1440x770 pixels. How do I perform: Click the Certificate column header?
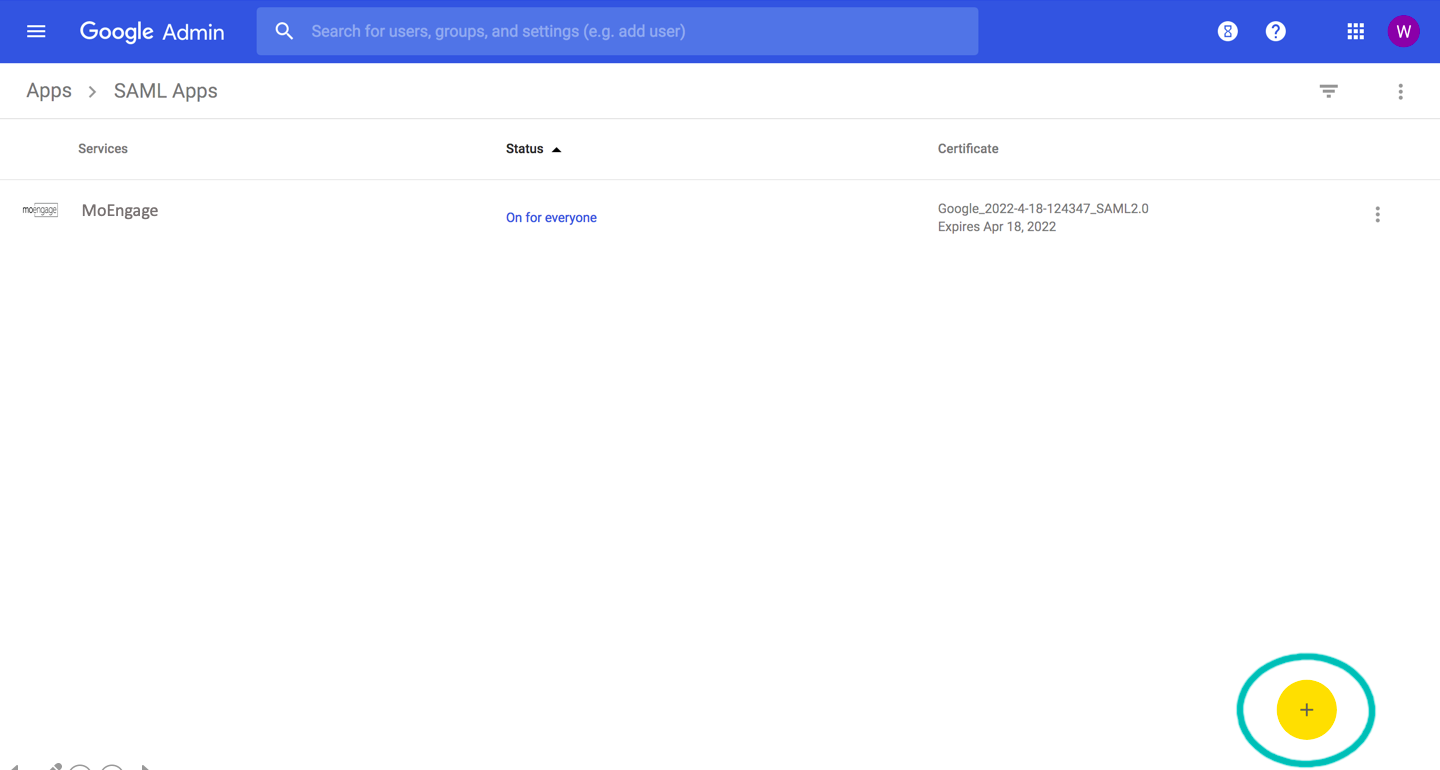pyautogui.click(x=967, y=148)
